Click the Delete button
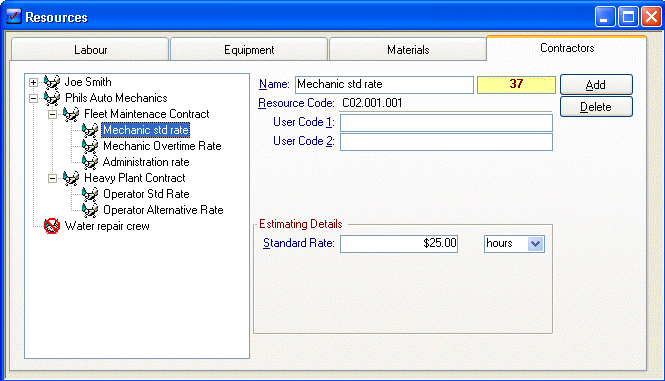 [596, 106]
